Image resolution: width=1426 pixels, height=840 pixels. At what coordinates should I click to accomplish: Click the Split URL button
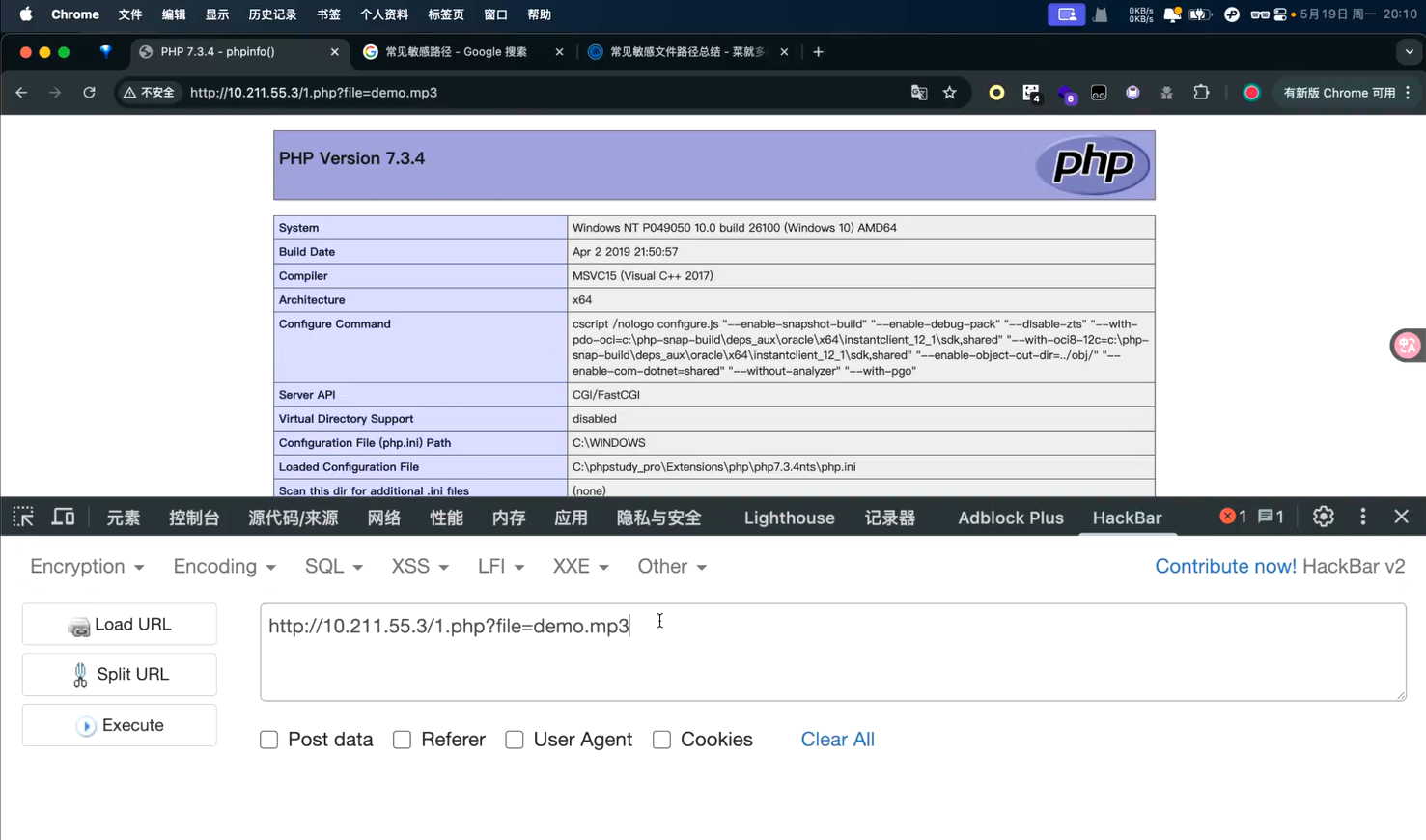point(120,675)
